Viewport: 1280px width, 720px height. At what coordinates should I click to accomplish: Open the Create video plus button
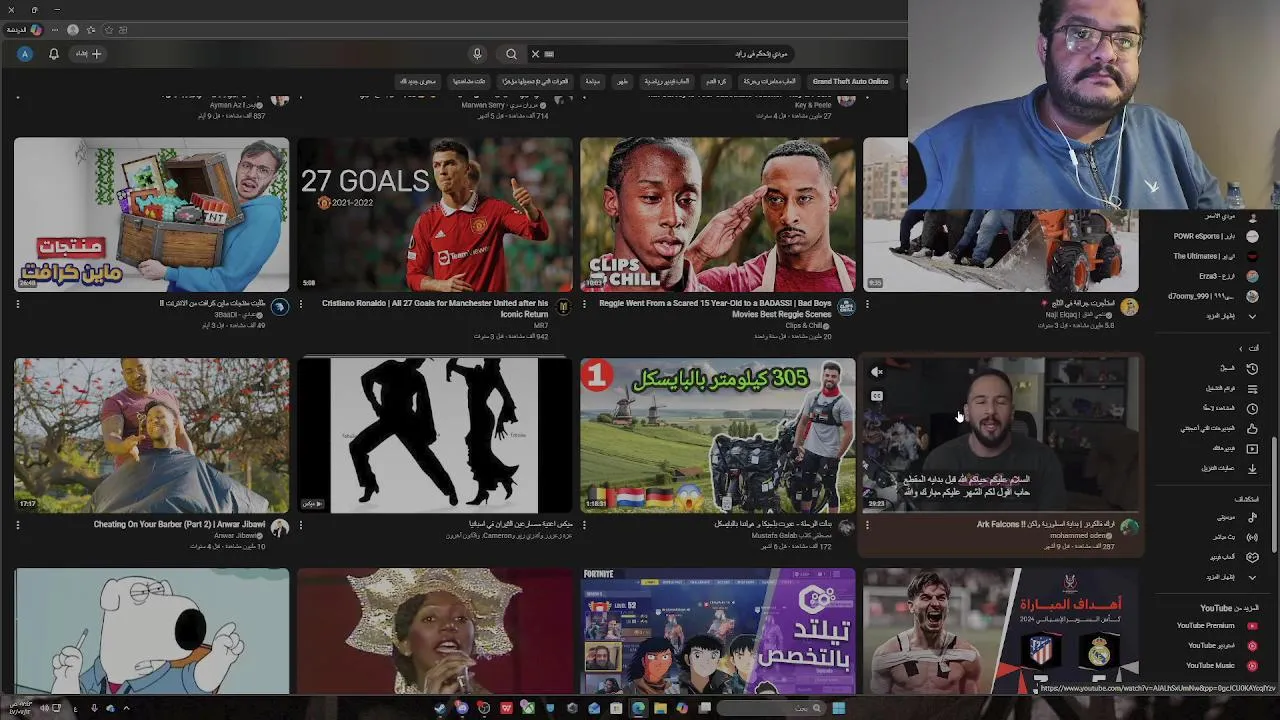(90, 54)
